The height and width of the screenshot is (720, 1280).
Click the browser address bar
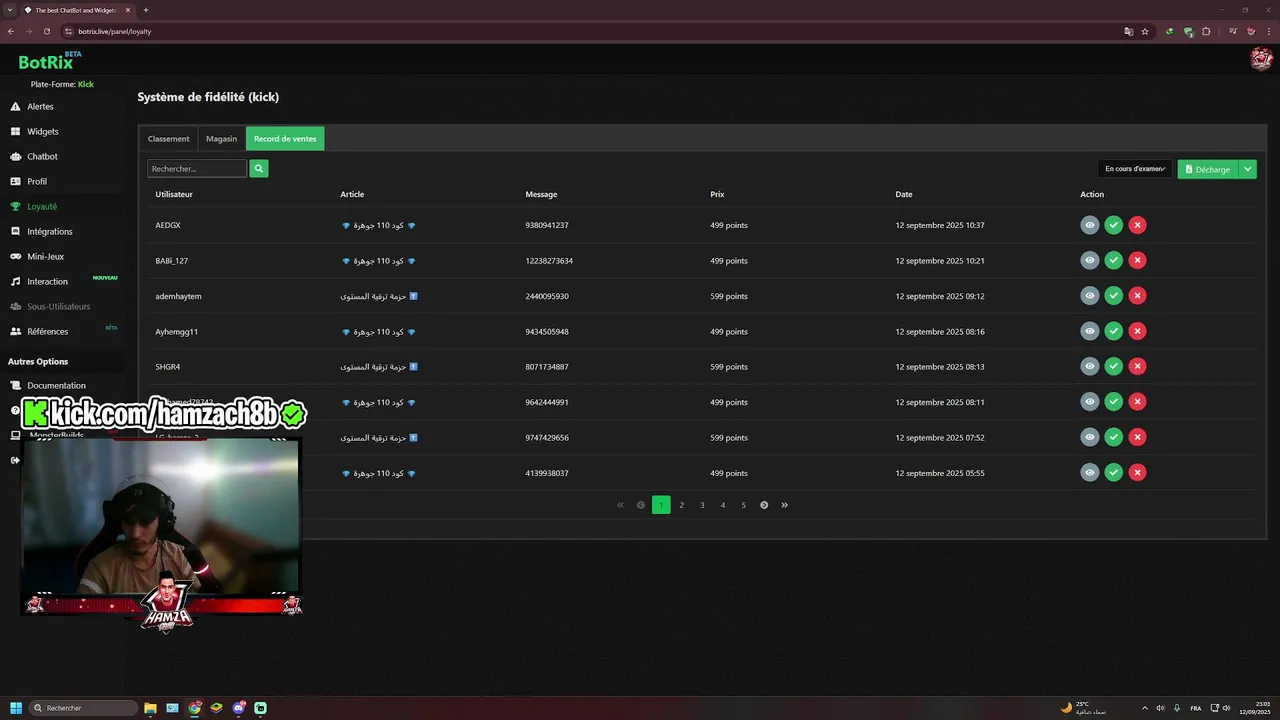pos(590,31)
